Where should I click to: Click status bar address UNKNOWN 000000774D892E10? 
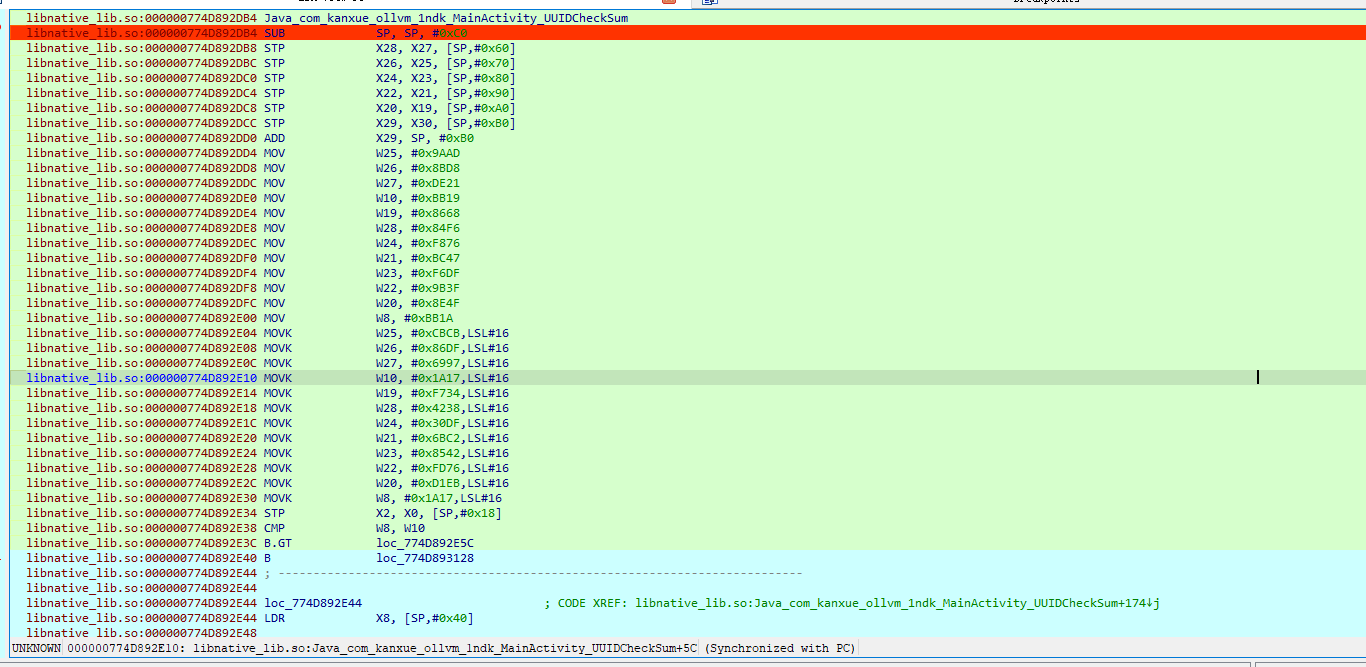(x=99, y=648)
